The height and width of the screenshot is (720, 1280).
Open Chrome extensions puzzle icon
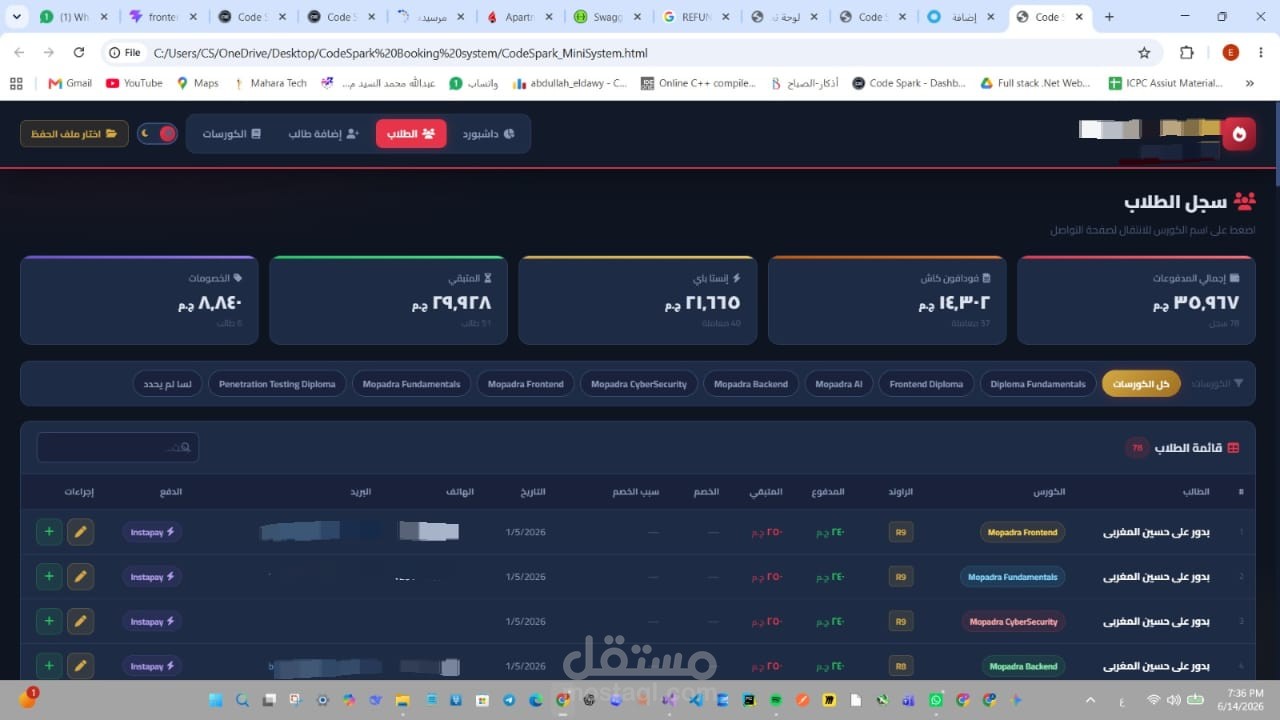[x=1187, y=53]
